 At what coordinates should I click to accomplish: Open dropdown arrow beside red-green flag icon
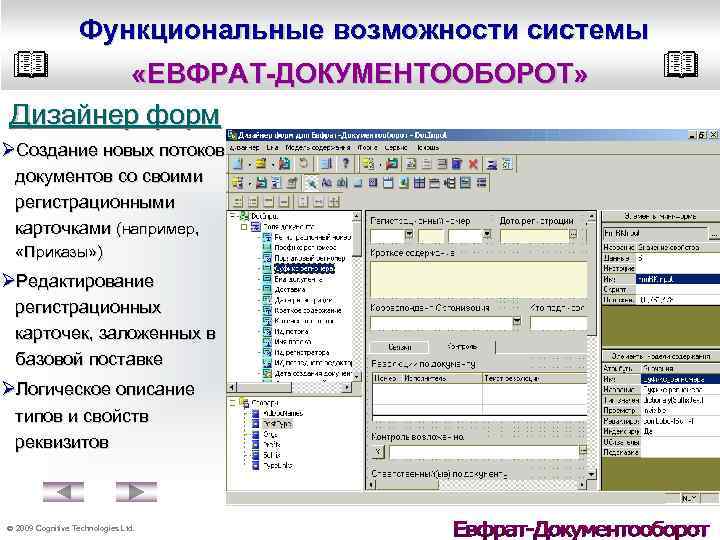381,164
